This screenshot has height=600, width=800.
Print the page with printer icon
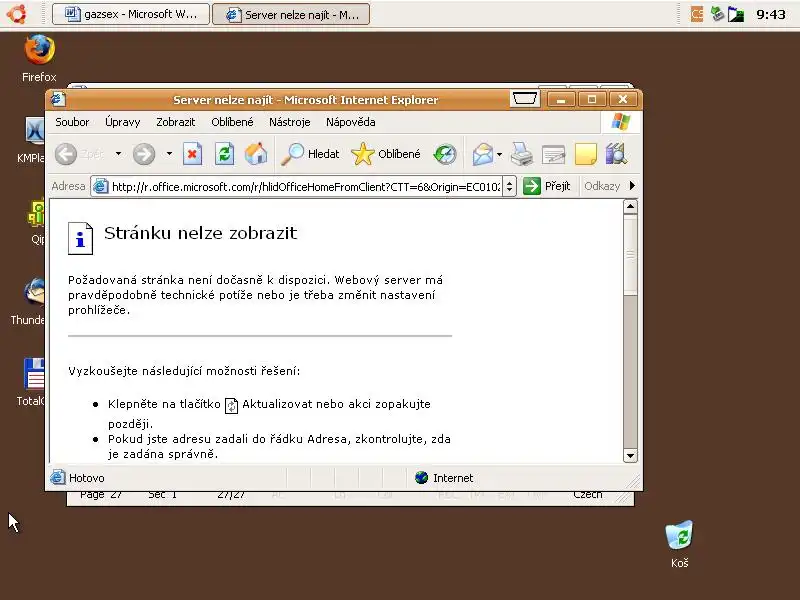point(522,154)
